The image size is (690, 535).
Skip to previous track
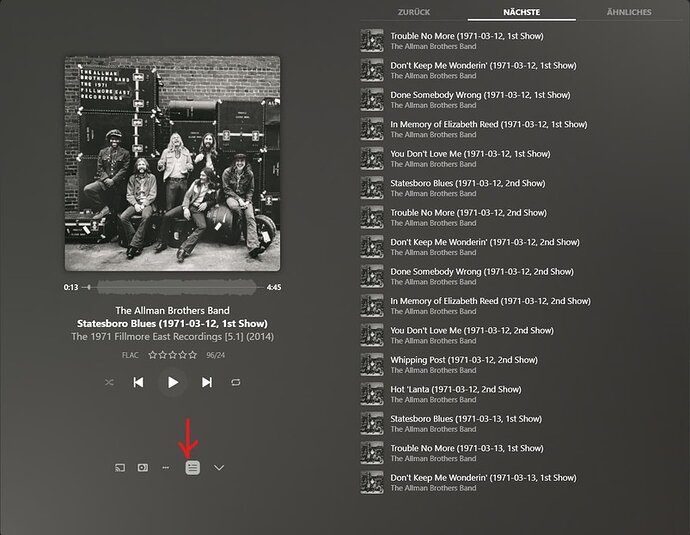(138, 382)
